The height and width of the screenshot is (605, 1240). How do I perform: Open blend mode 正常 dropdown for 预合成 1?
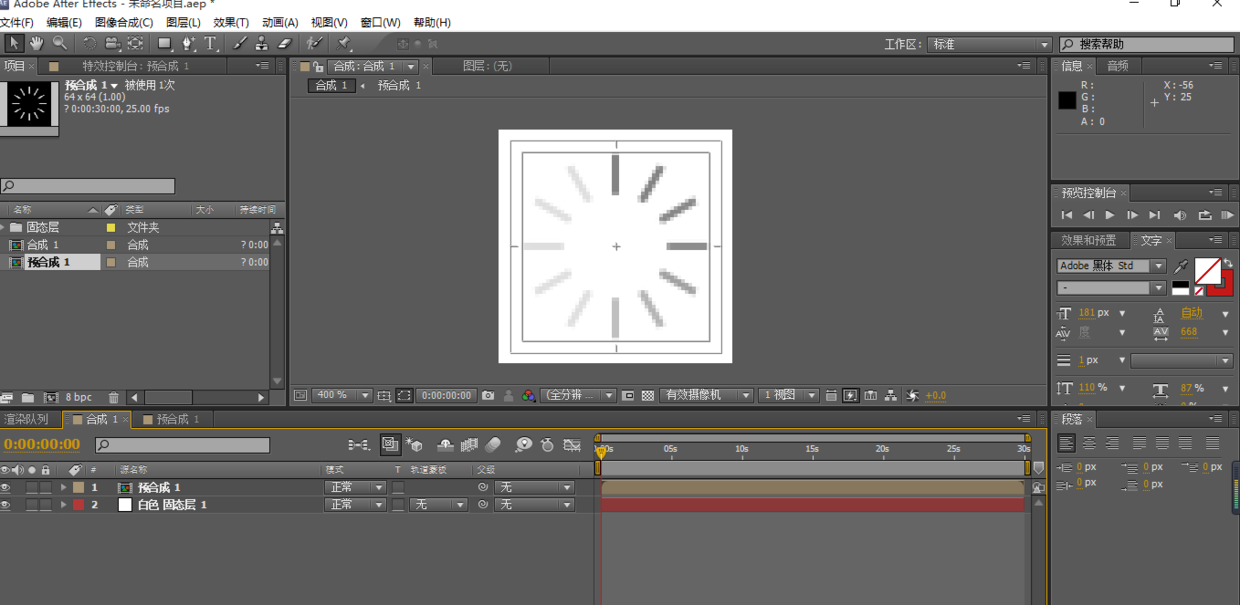(355, 488)
